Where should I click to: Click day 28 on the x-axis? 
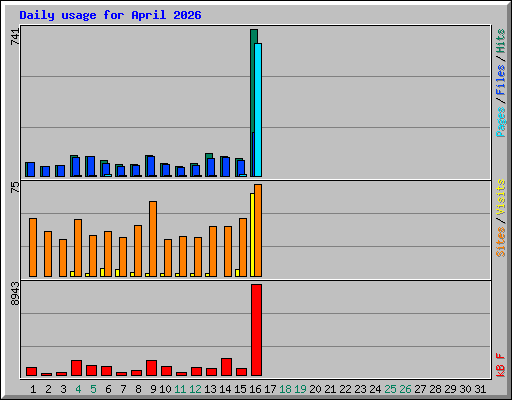(435, 389)
